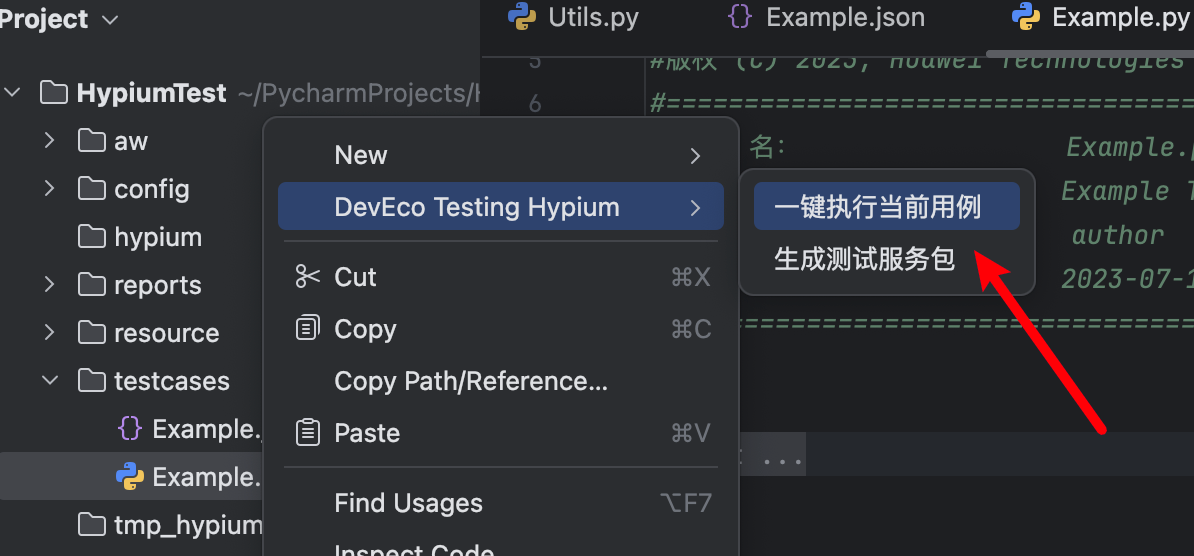Select 一键执行当前用例 menu item
Screen dimensions: 1194x556
877,207
